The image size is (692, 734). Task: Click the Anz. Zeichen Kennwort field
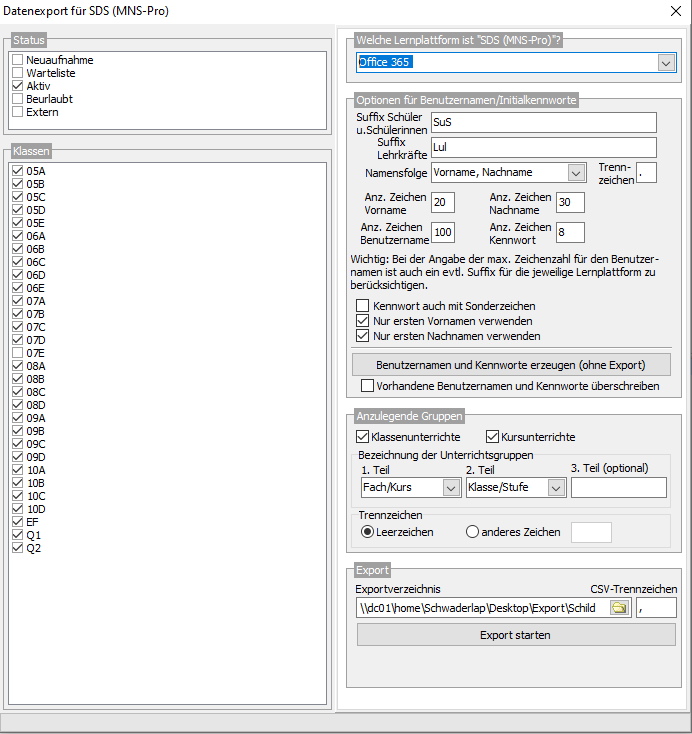click(x=569, y=233)
